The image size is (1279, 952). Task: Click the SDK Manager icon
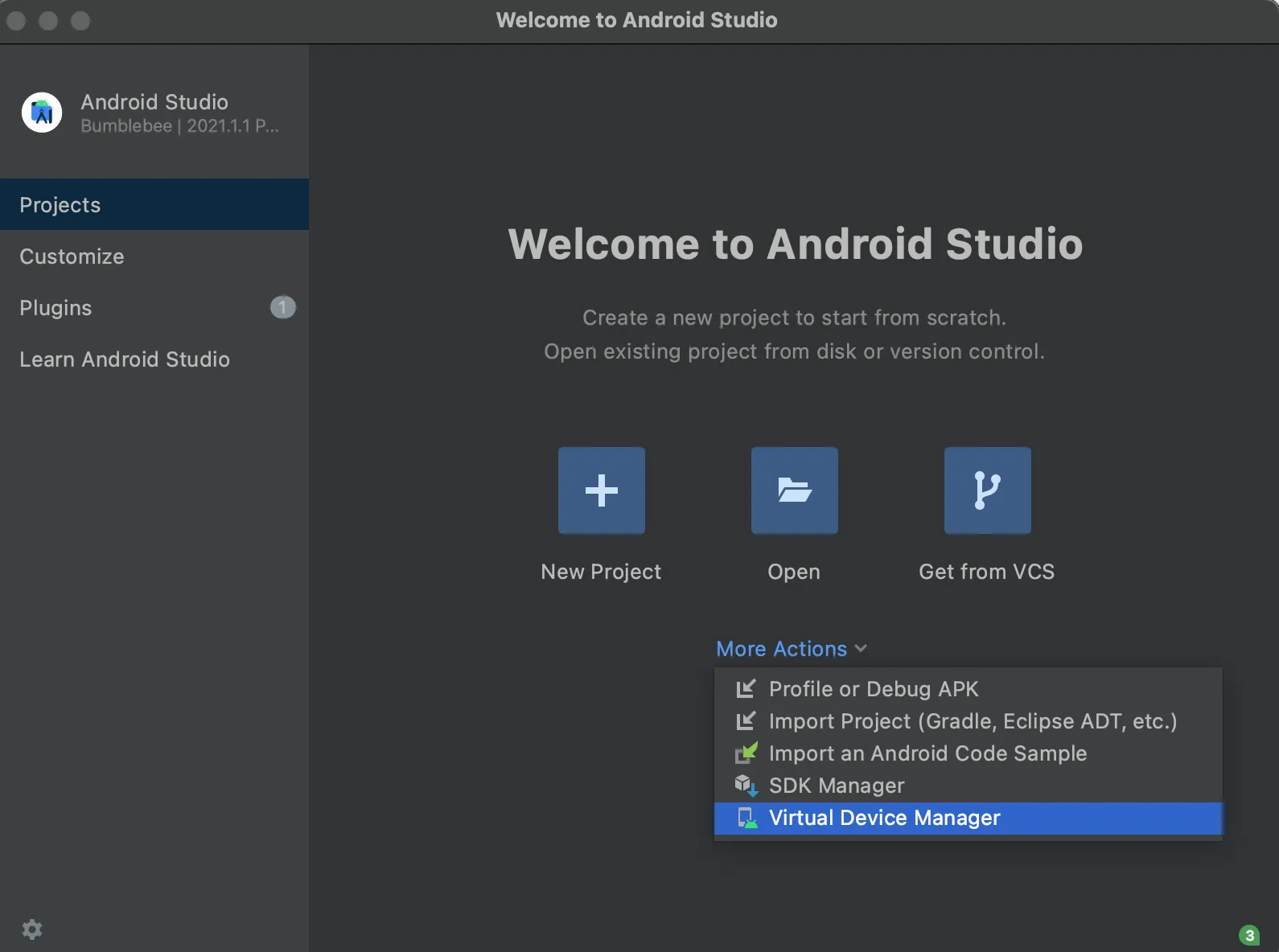[746, 786]
